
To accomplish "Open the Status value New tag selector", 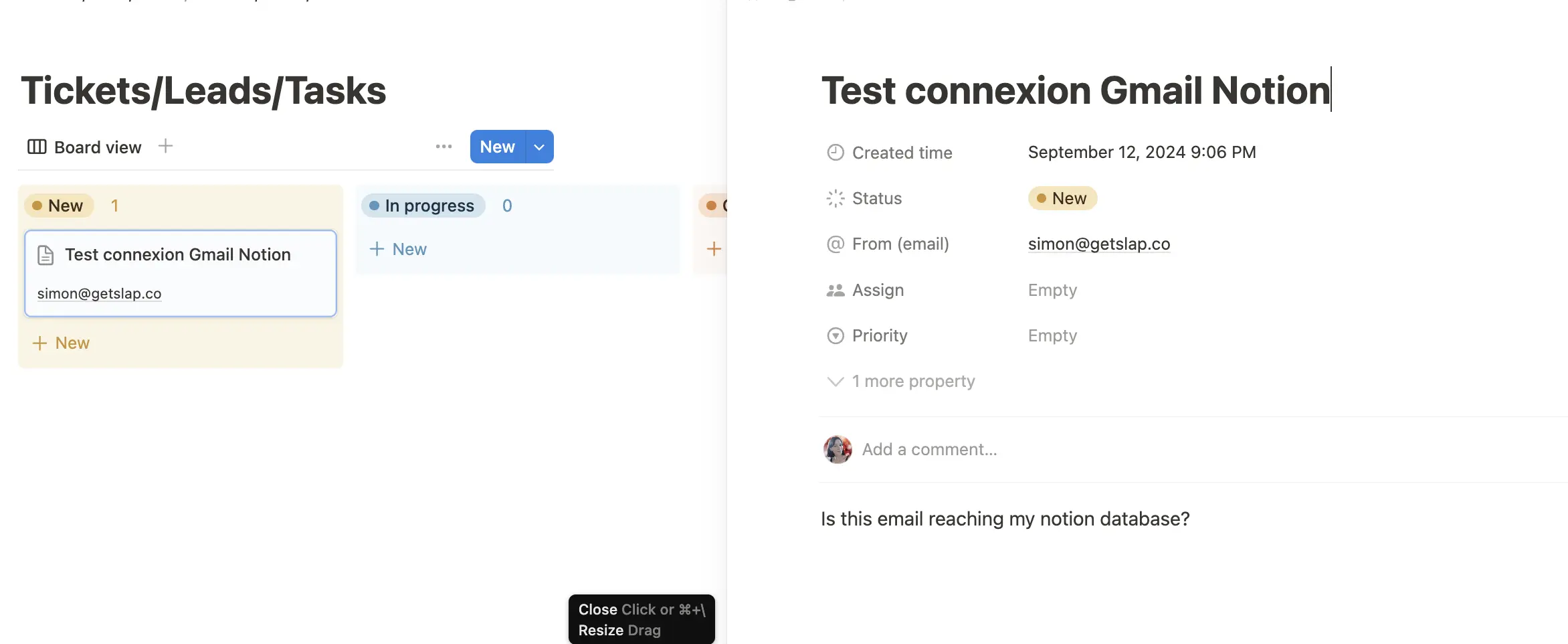I will (1062, 198).
